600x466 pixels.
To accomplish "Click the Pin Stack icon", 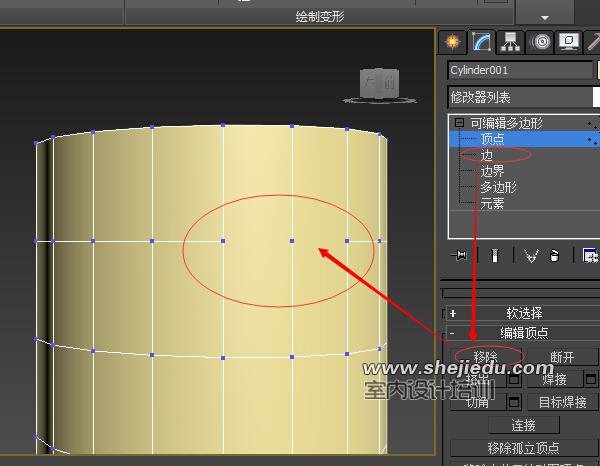I will click(x=460, y=255).
